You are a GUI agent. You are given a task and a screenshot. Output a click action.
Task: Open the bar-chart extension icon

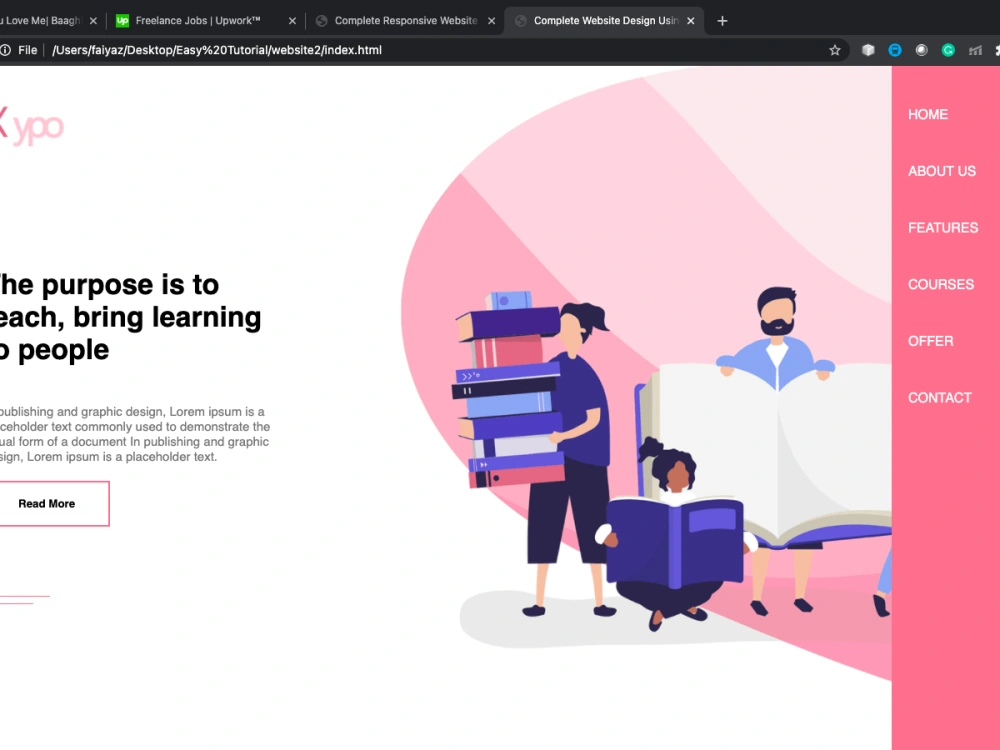tap(975, 50)
